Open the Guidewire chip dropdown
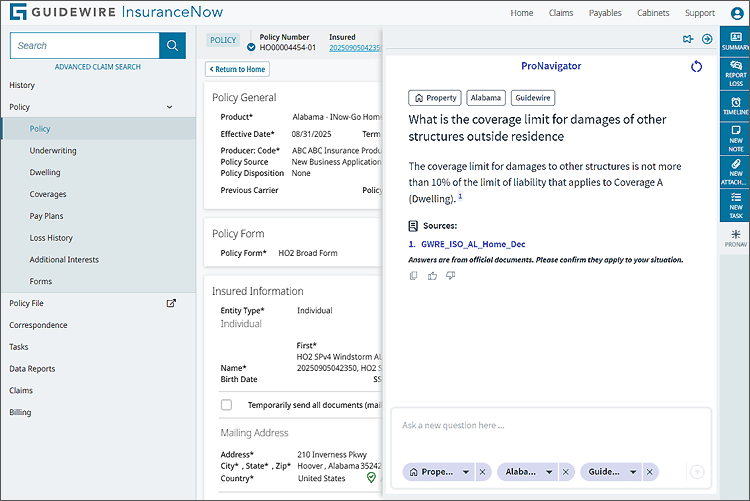 pos(633,472)
